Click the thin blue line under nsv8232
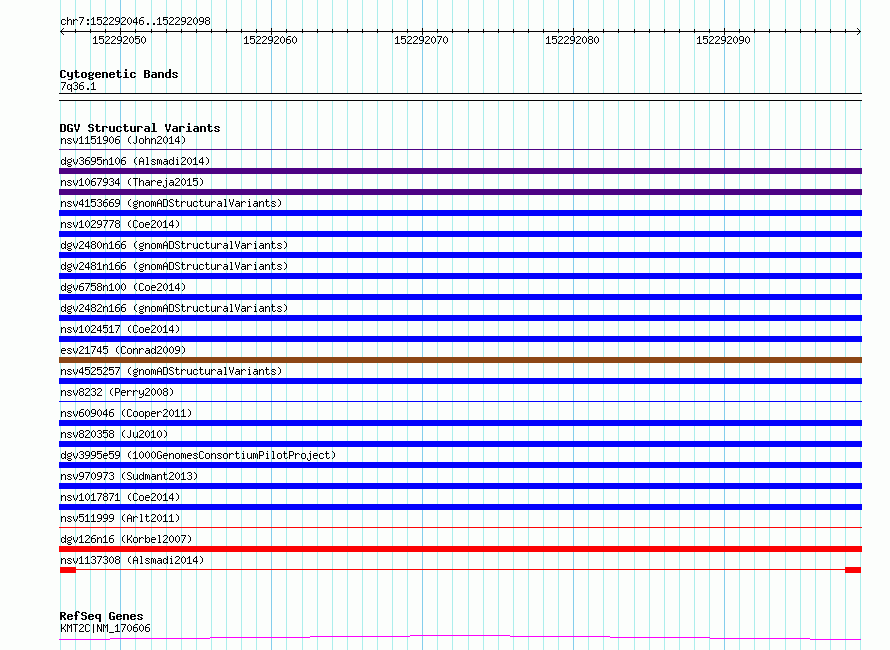890x650 pixels. (x=460, y=402)
